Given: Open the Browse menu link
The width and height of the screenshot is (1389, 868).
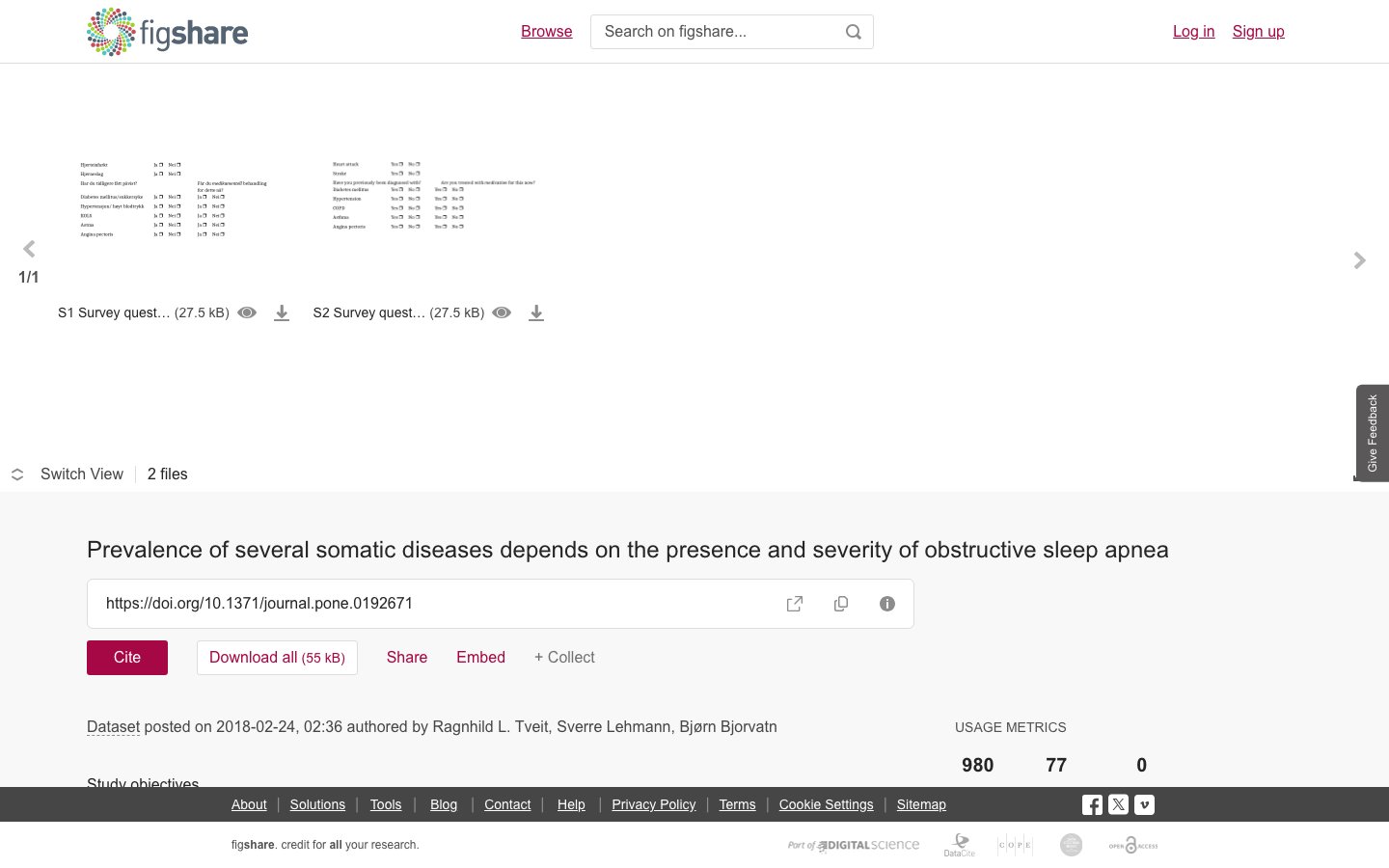Looking at the screenshot, I should click(547, 32).
